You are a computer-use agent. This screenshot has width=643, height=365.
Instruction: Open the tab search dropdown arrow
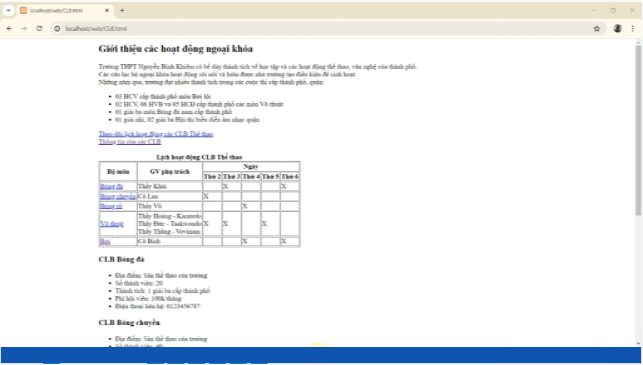pos(8,11)
